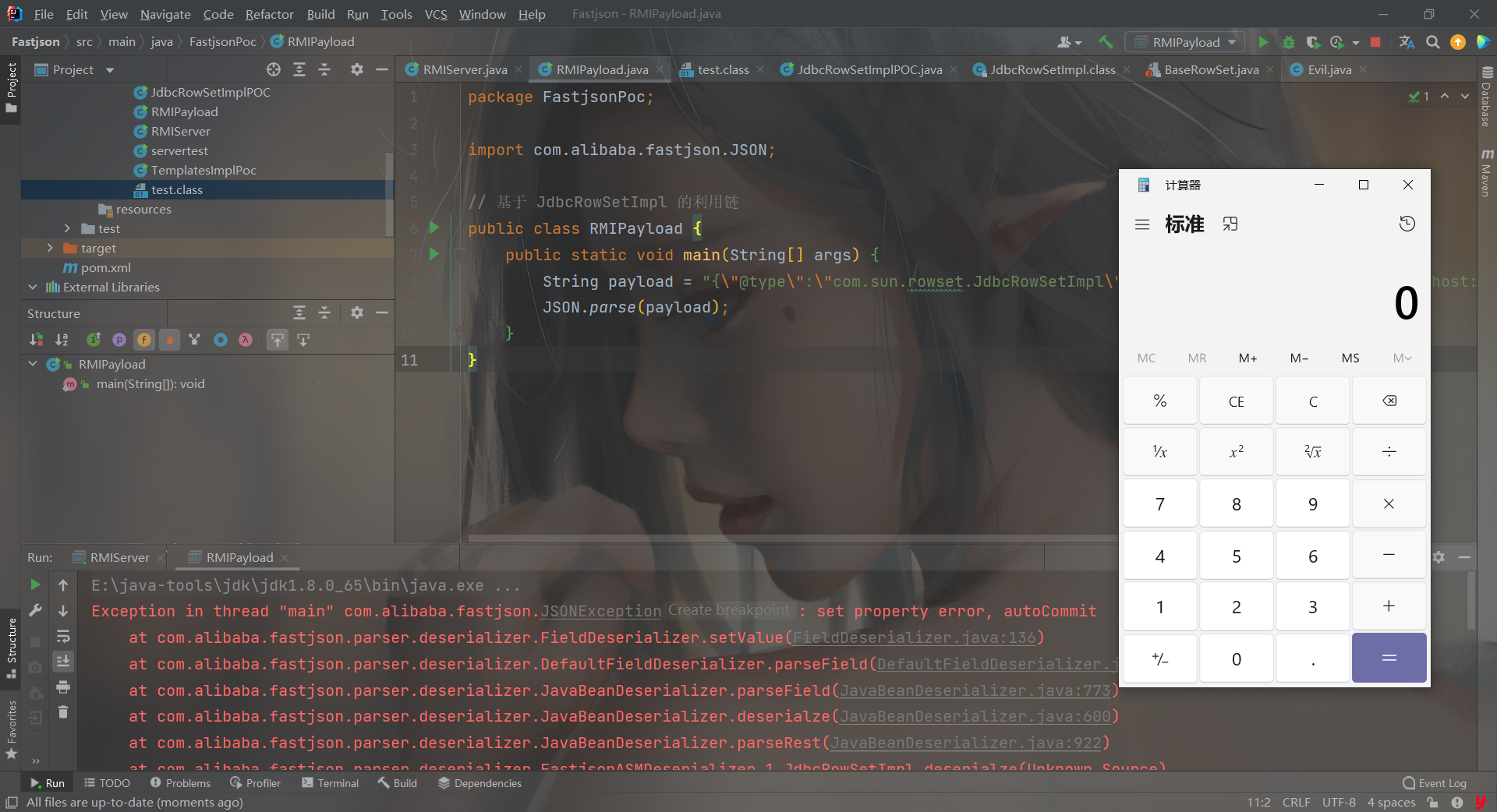The height and width of the screenshot is (812, 1497).
Task: Click calculator equals button
Action: pyautogui.click(x=1389, y=658)
